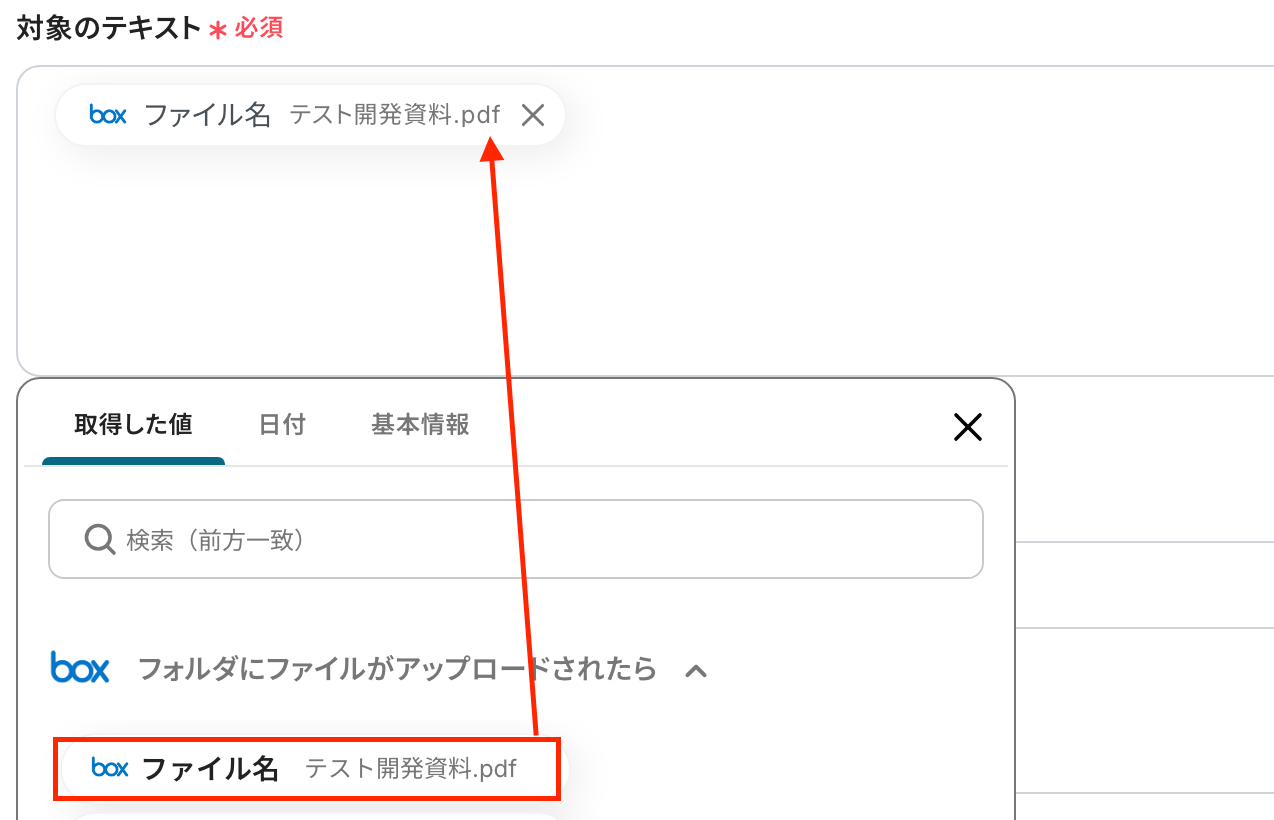The height and width of the screenshot is (820, 1274).
Task: Remove the ファイル名 chip using its X icon
Action: [x=533, y=116]
